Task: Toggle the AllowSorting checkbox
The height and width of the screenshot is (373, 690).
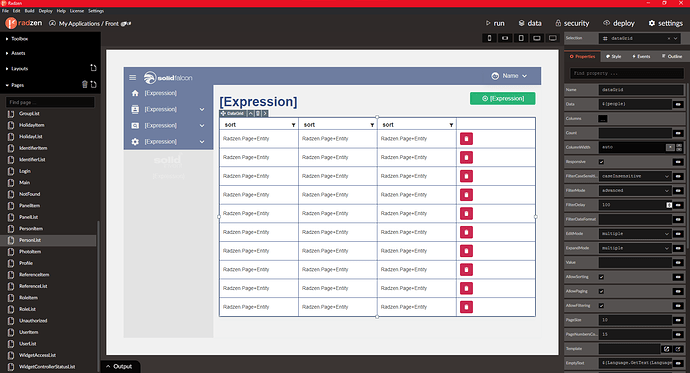Action: 602,277
